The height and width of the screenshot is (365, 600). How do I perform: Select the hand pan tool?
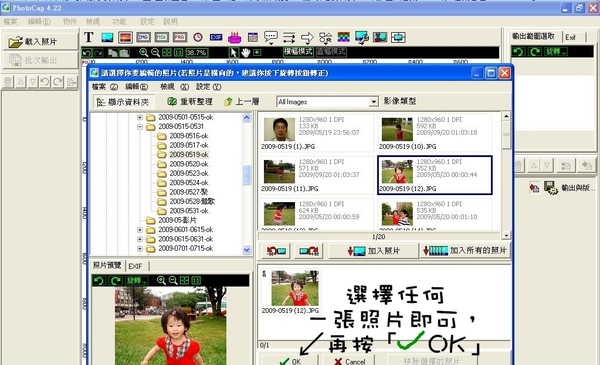[245, 52]
